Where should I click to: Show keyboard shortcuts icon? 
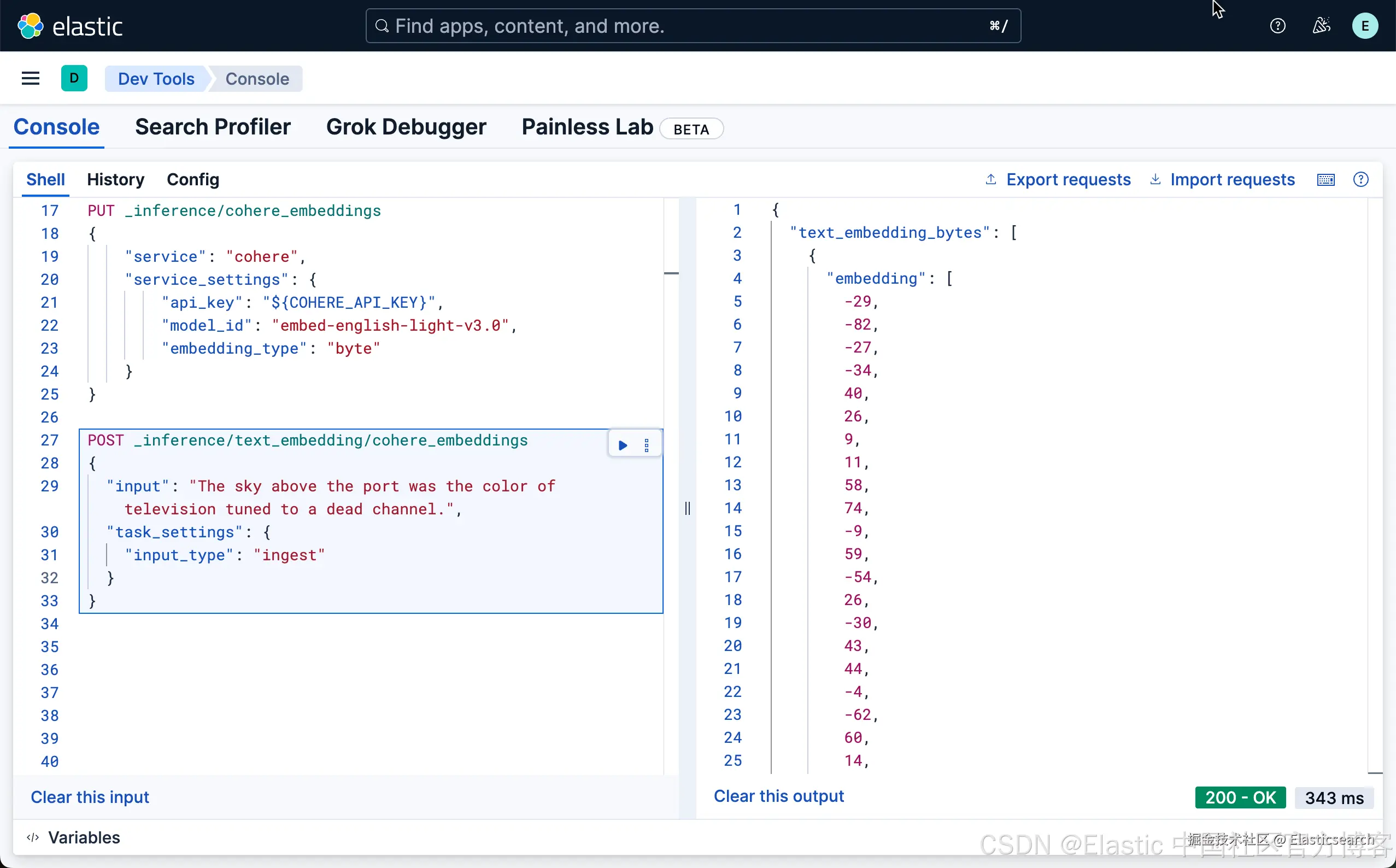click(1325, 180)
